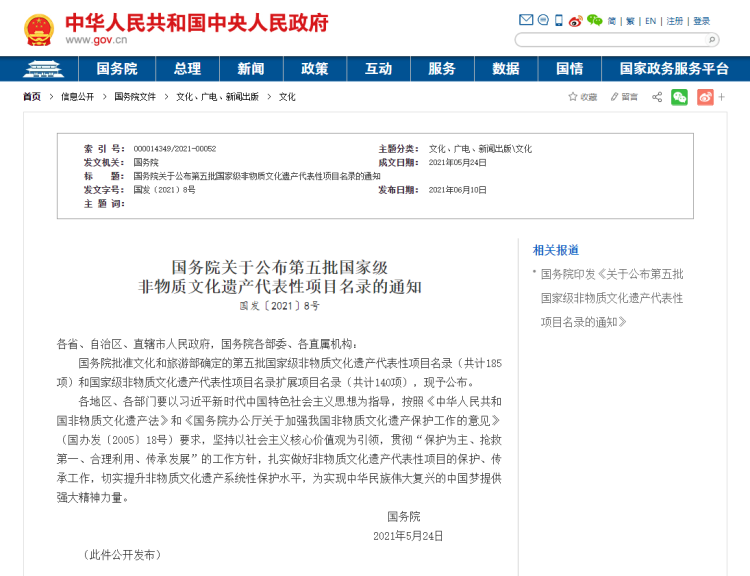Share article via red Weibo button
The height and width of the screenshot is (576, 750).
point(705,97)
